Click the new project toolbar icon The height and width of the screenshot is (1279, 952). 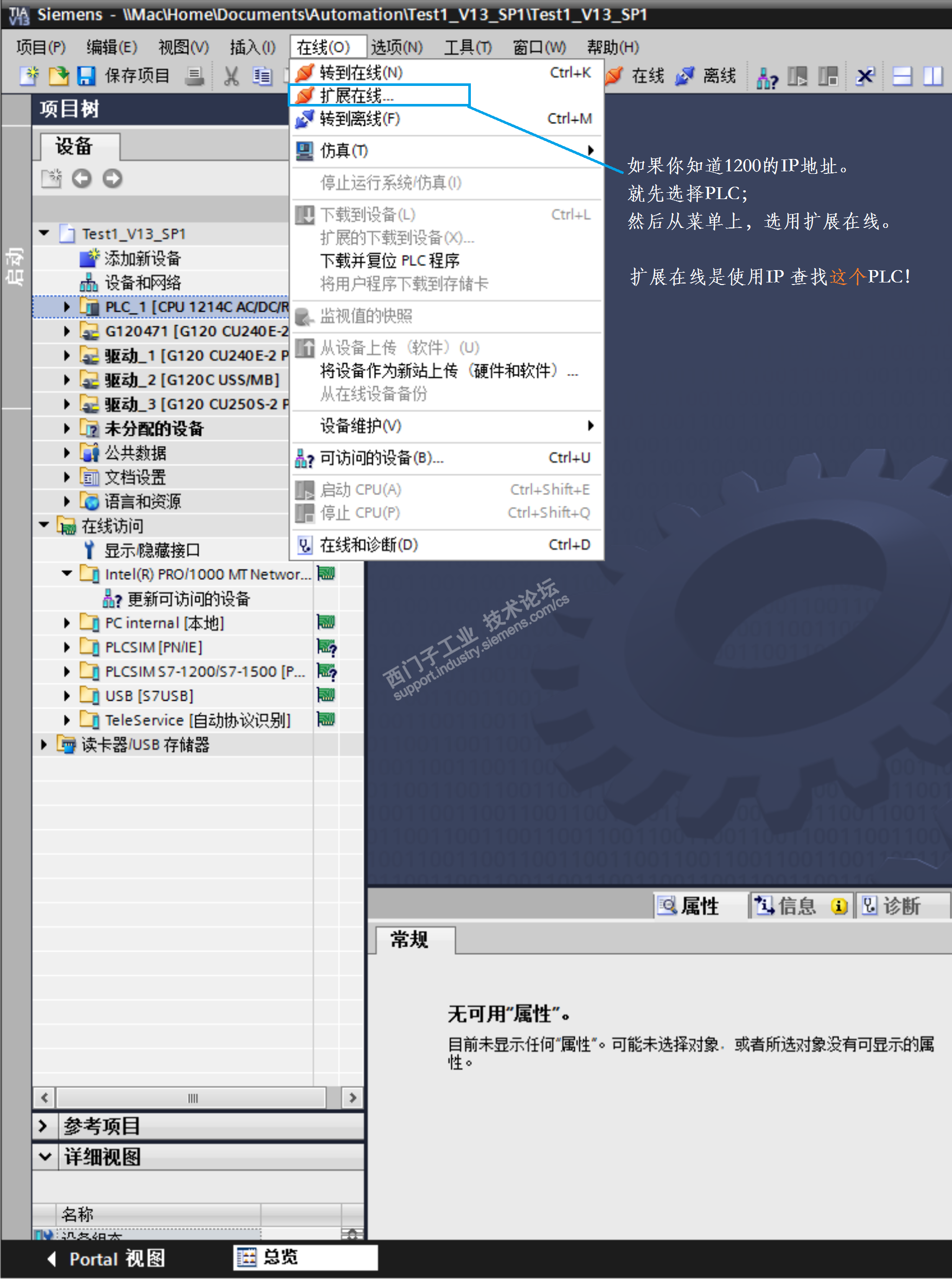[x=29, y=76]
